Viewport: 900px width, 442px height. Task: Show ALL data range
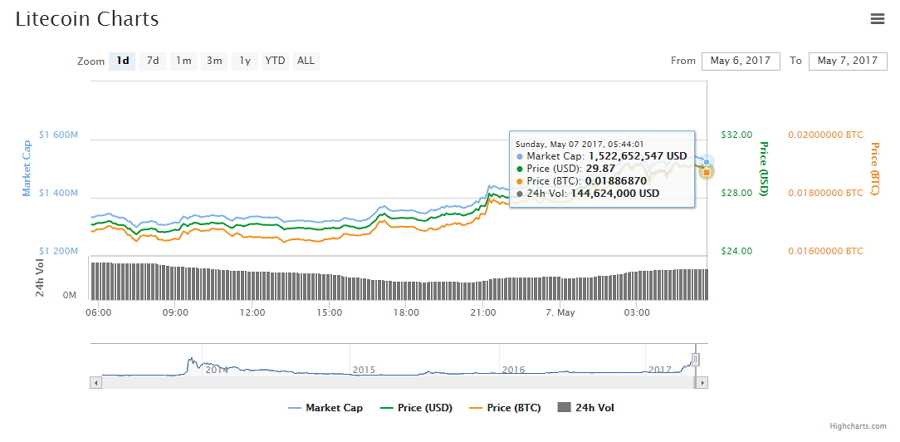coord(306,61)
